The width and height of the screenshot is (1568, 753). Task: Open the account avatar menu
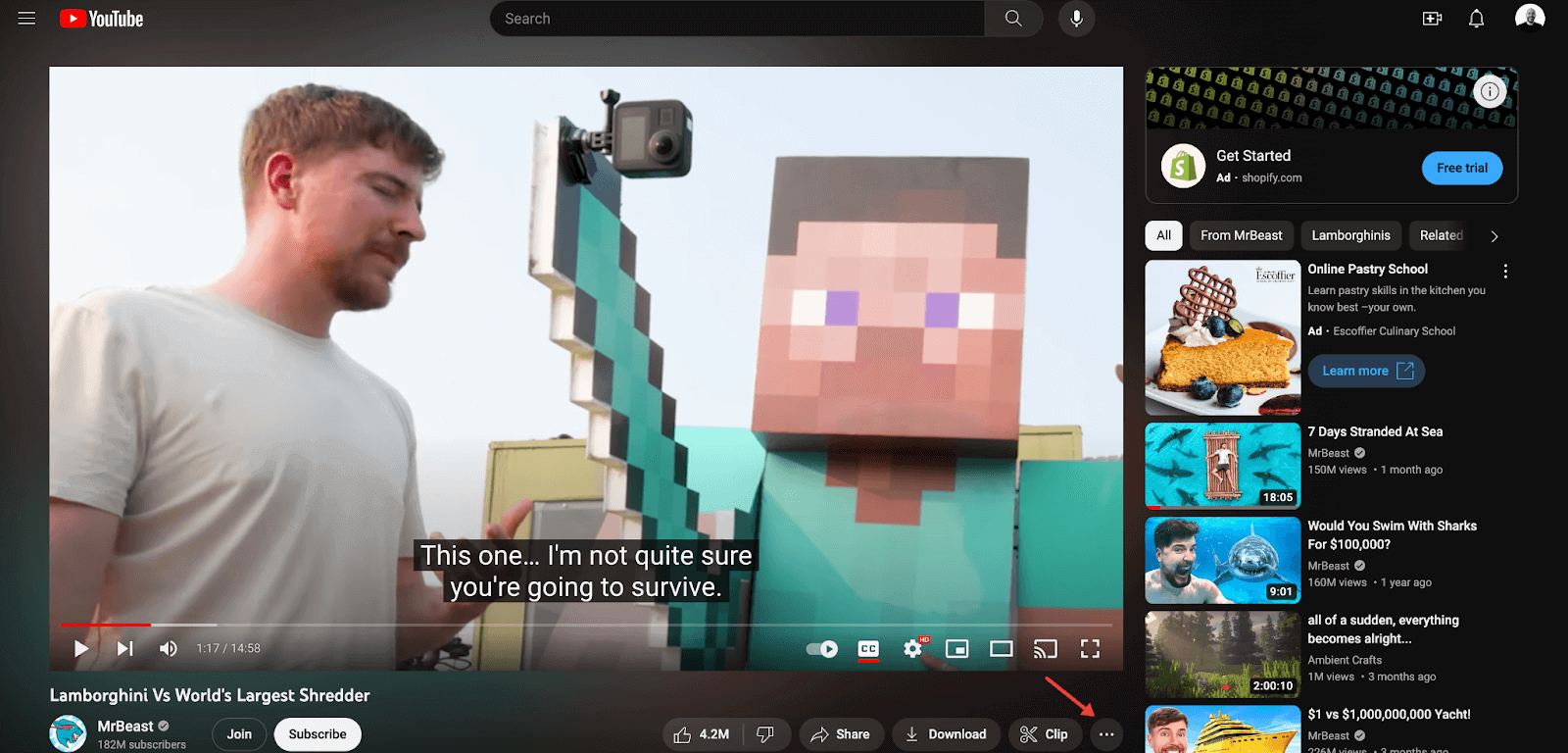[1530, 18]
